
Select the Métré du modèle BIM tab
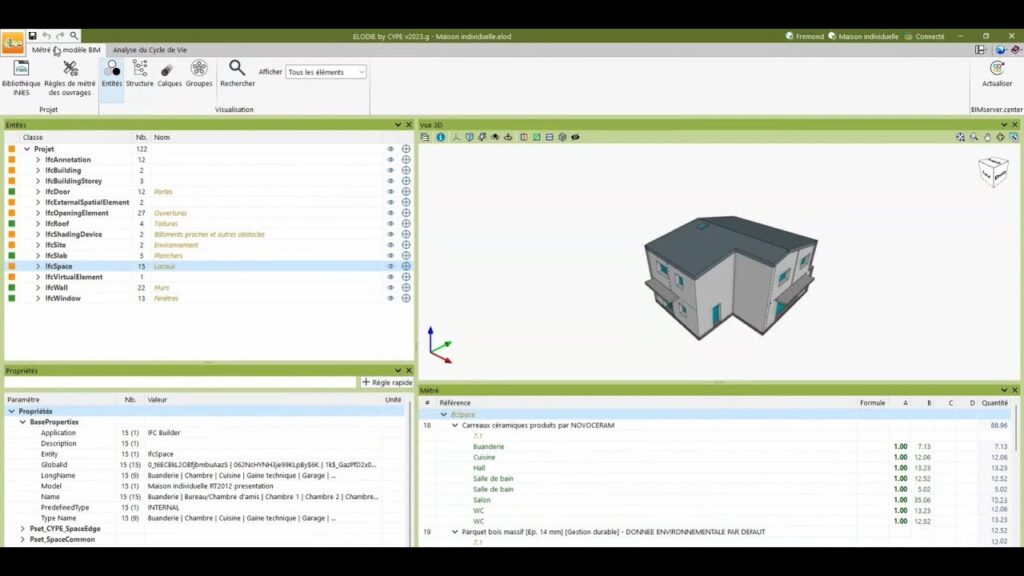[66, 49]
